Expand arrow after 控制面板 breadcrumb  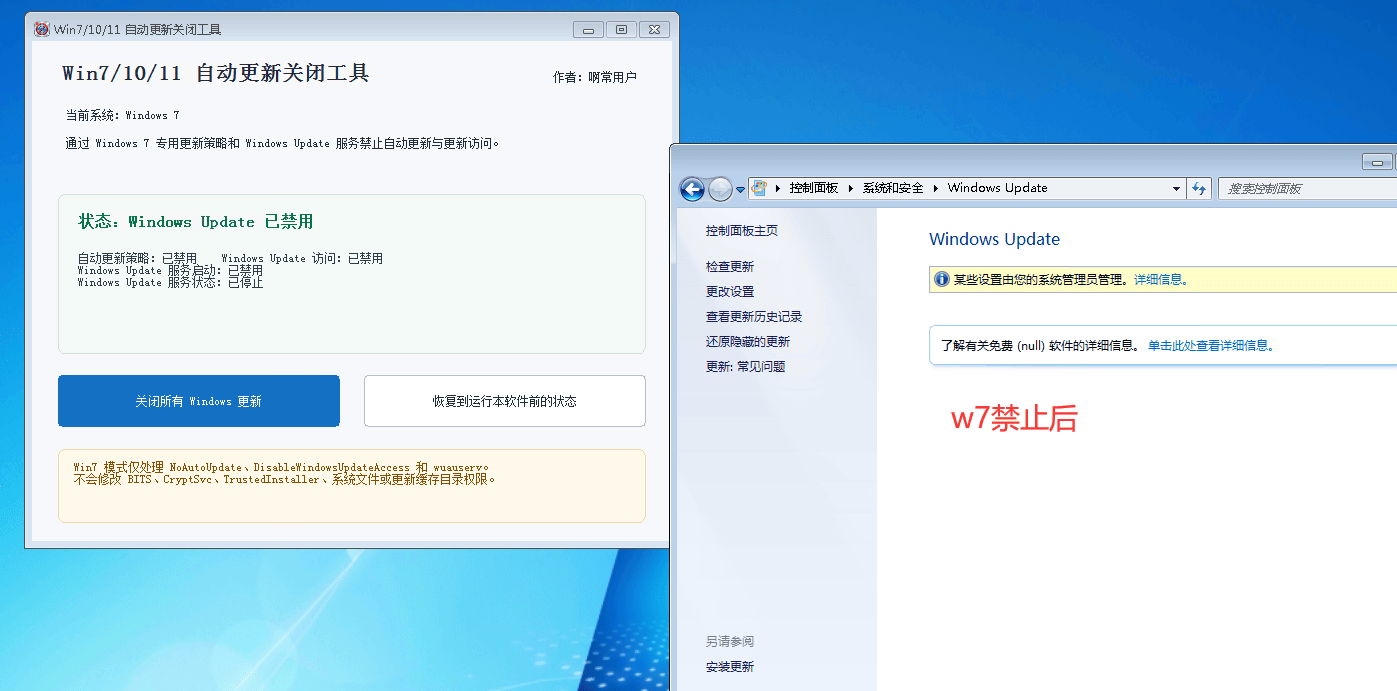[852, 188]
